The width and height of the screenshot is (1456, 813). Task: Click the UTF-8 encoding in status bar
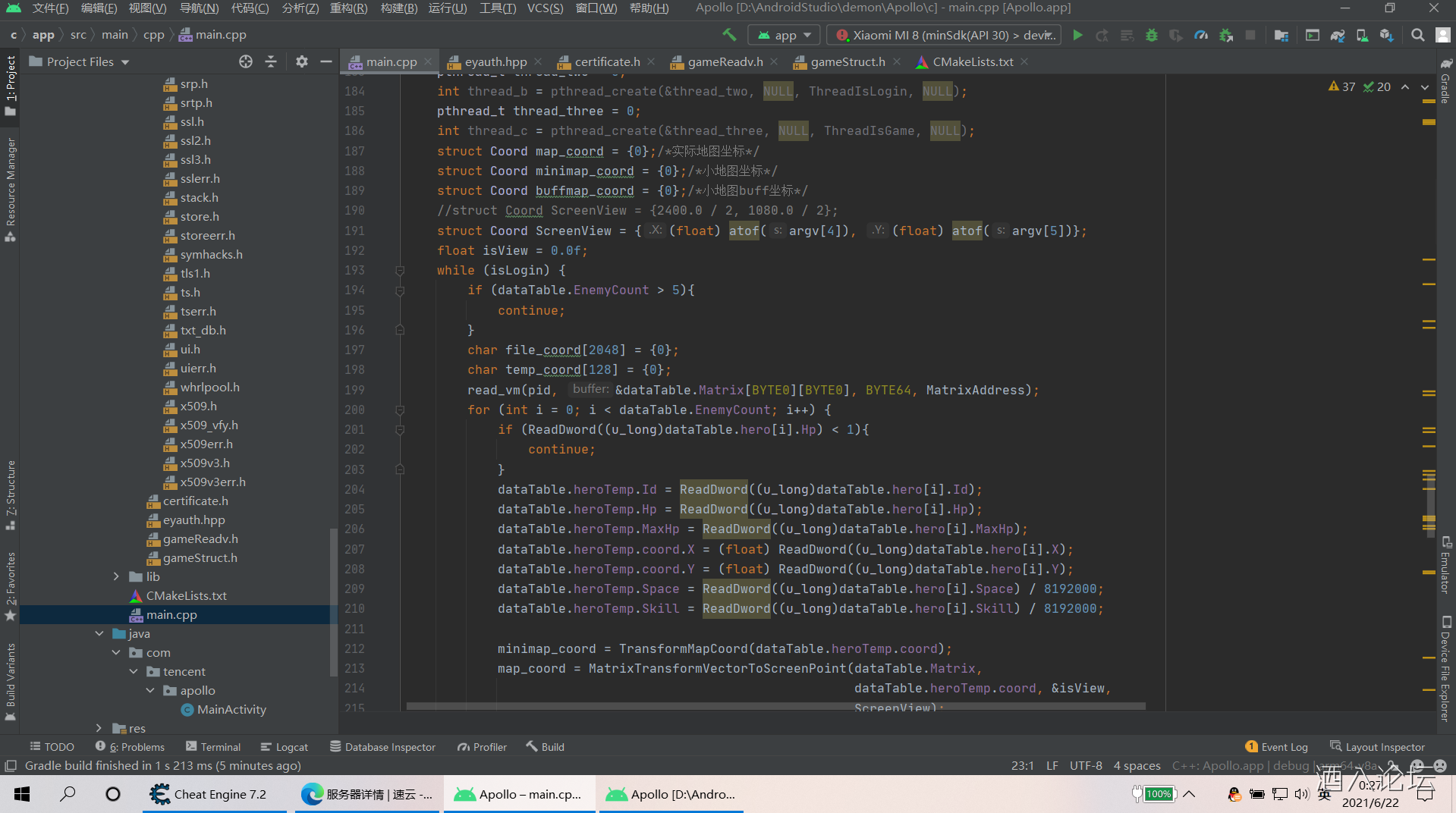tap(1086, 765)
